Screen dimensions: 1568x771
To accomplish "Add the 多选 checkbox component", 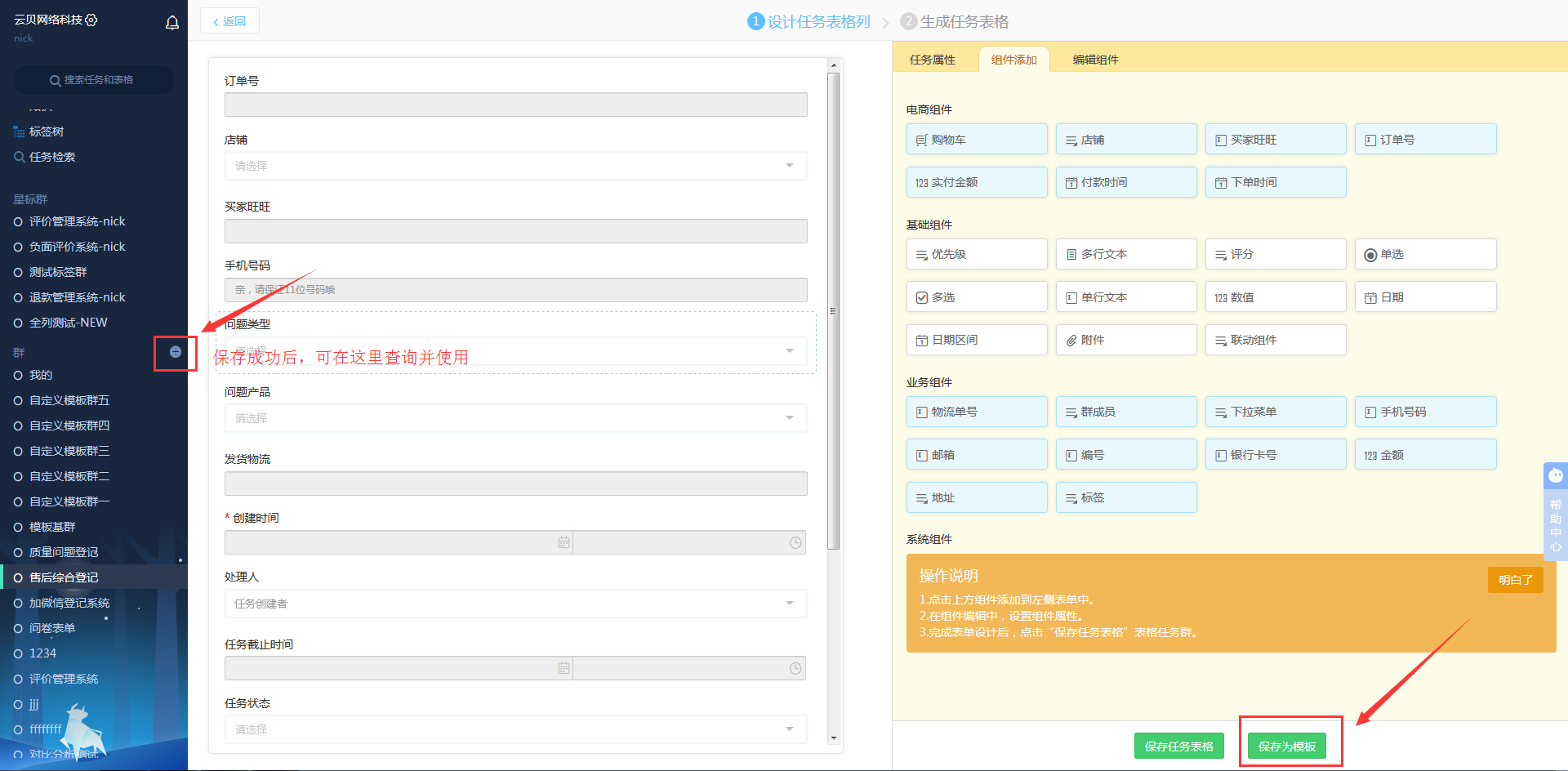I will [976, 297].
